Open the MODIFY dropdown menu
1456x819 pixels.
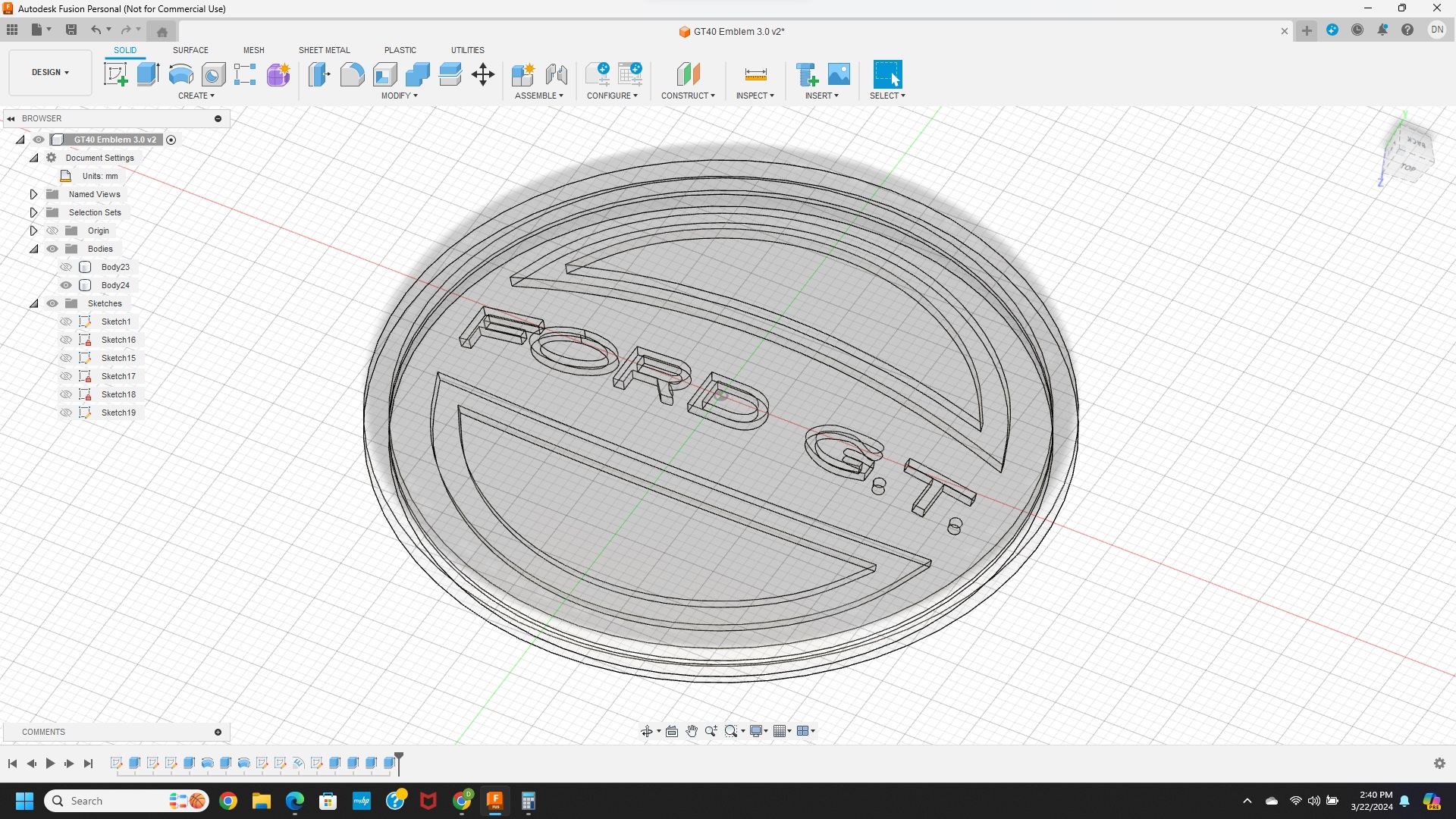coord(400,96)
